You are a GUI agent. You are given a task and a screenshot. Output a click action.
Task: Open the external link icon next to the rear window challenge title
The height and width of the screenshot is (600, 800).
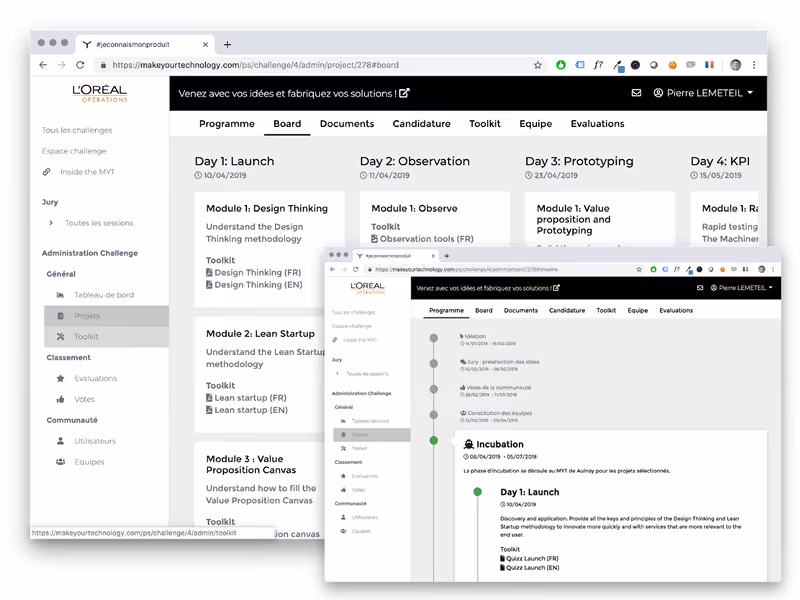[404, 93]
